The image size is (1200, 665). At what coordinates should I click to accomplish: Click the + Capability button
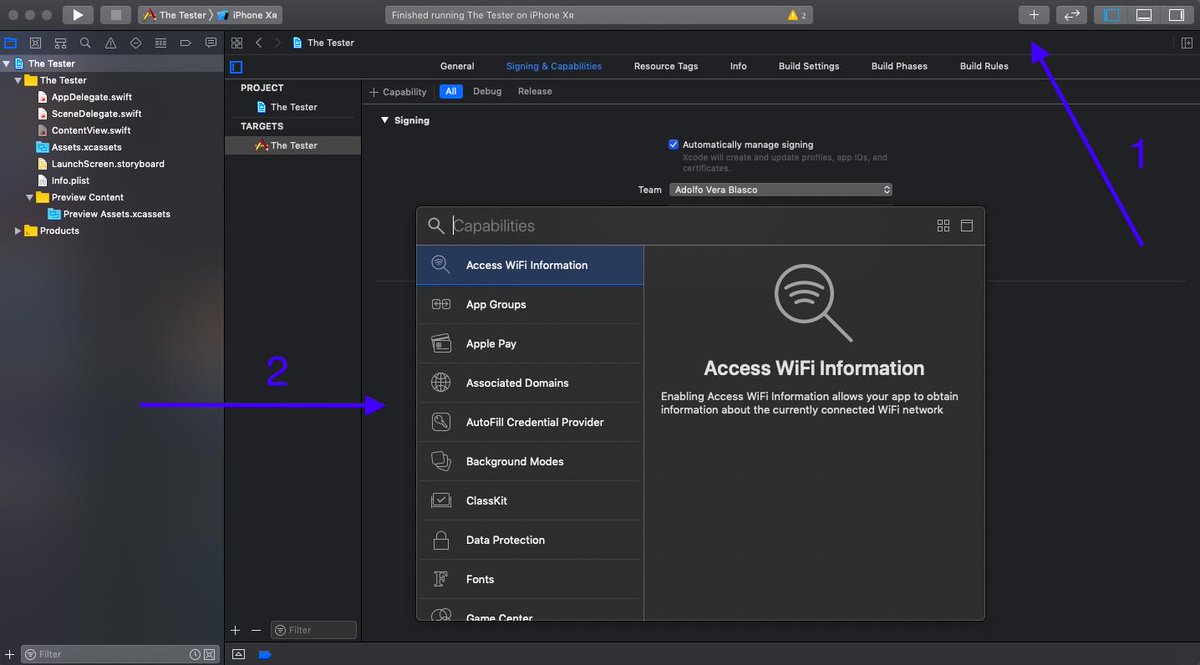[398, 92]
